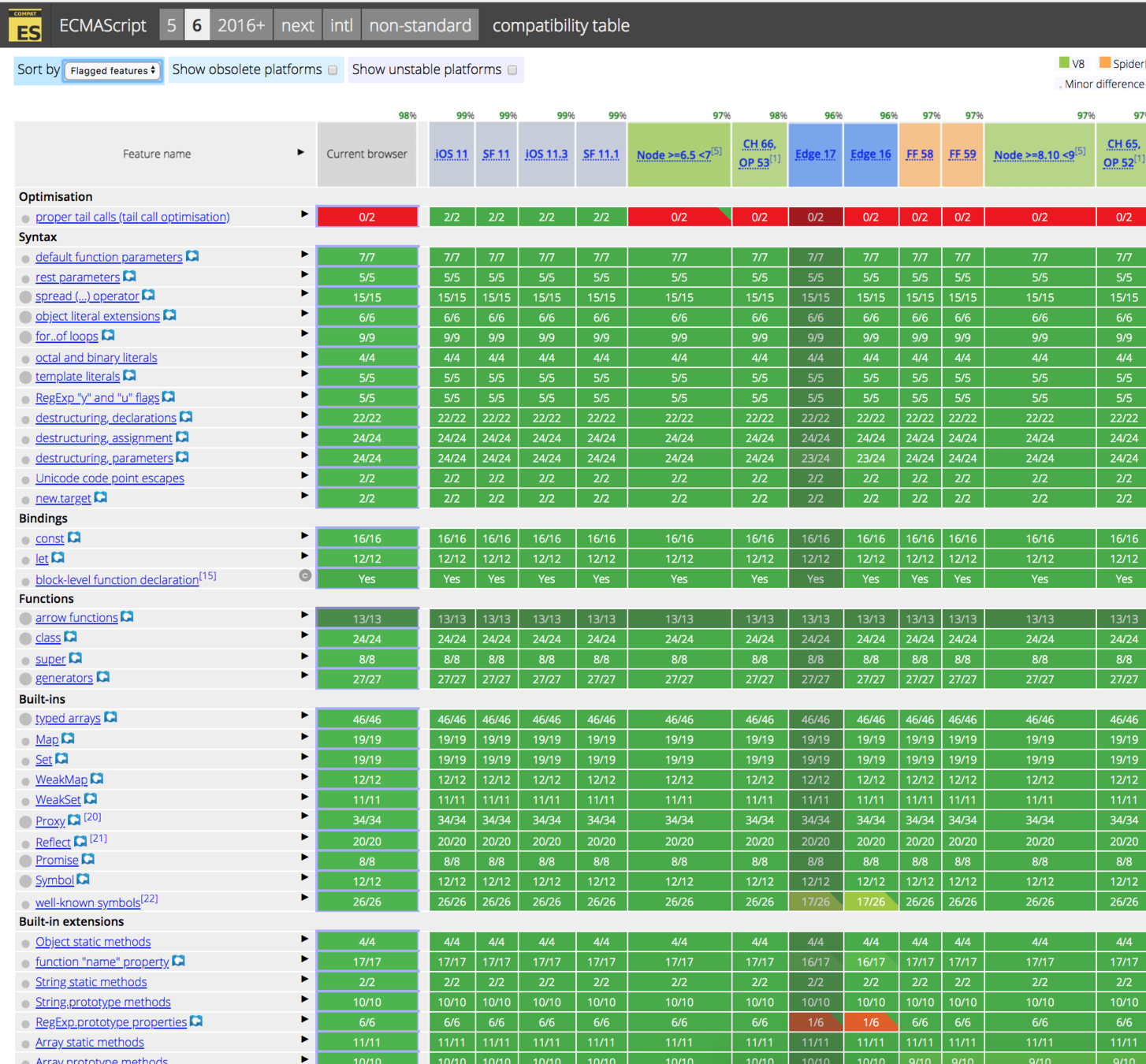Open the FF 58 column header link
The image size is (1146, 1064).
click(920, 154)
